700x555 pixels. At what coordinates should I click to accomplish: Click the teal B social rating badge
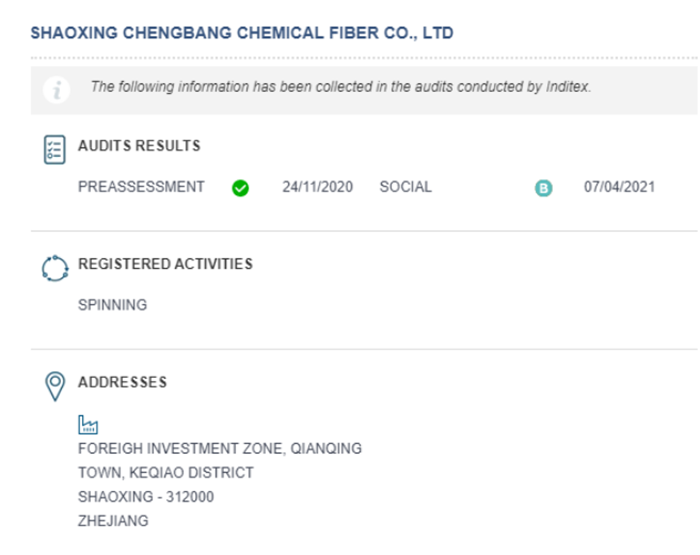[543, 188]
